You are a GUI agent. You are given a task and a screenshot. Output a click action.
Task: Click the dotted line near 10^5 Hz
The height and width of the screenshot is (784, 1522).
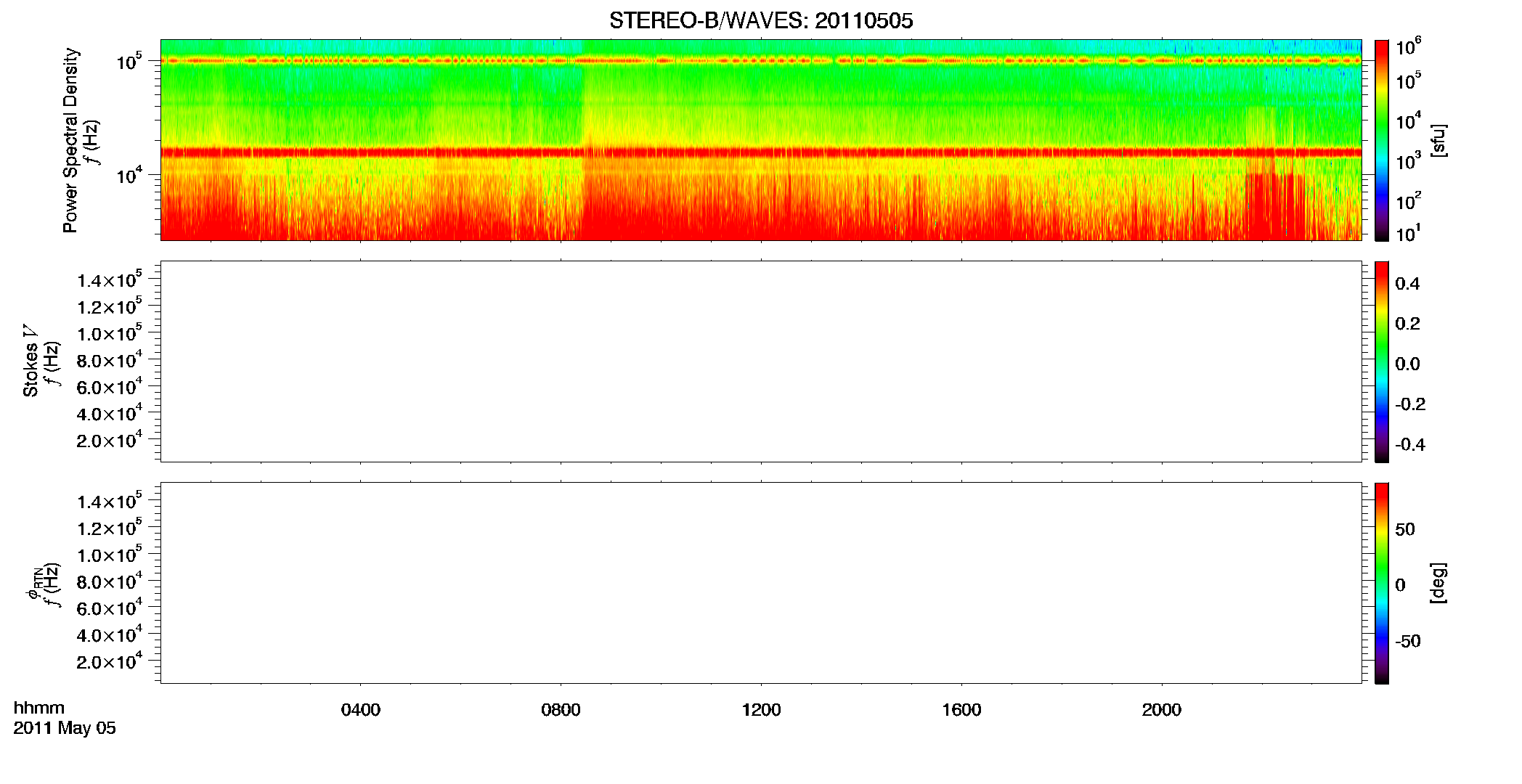(x=761, y=61)
